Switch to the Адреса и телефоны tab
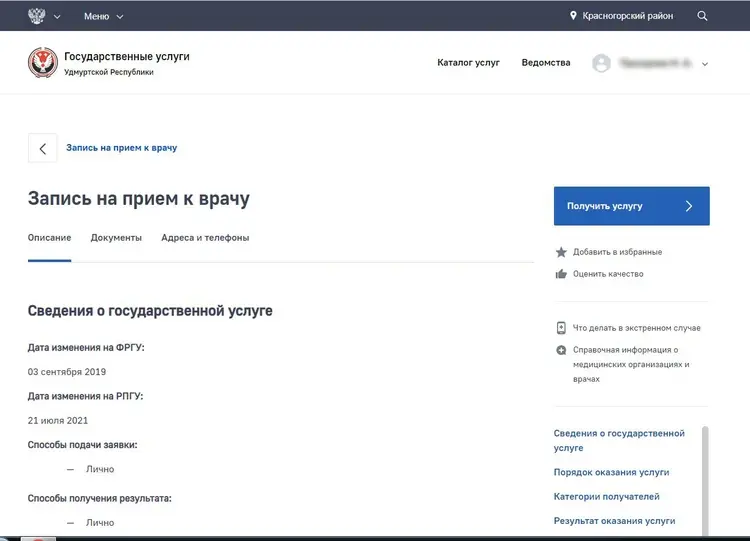The height and width of the screenshot is (541, 750). point(205,238)
